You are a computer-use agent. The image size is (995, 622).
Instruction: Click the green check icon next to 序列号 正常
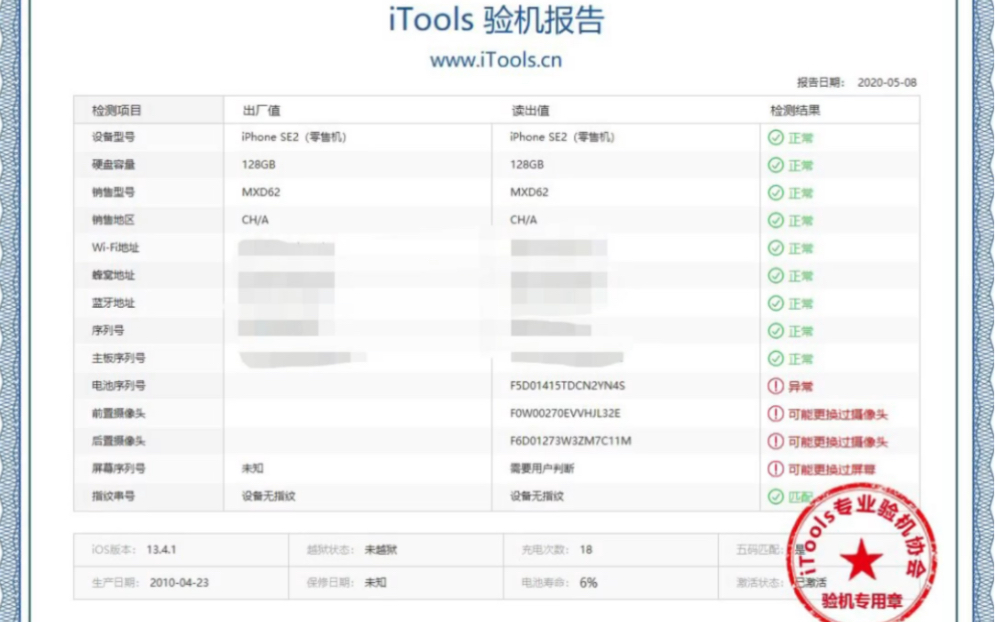coord(775,331)
